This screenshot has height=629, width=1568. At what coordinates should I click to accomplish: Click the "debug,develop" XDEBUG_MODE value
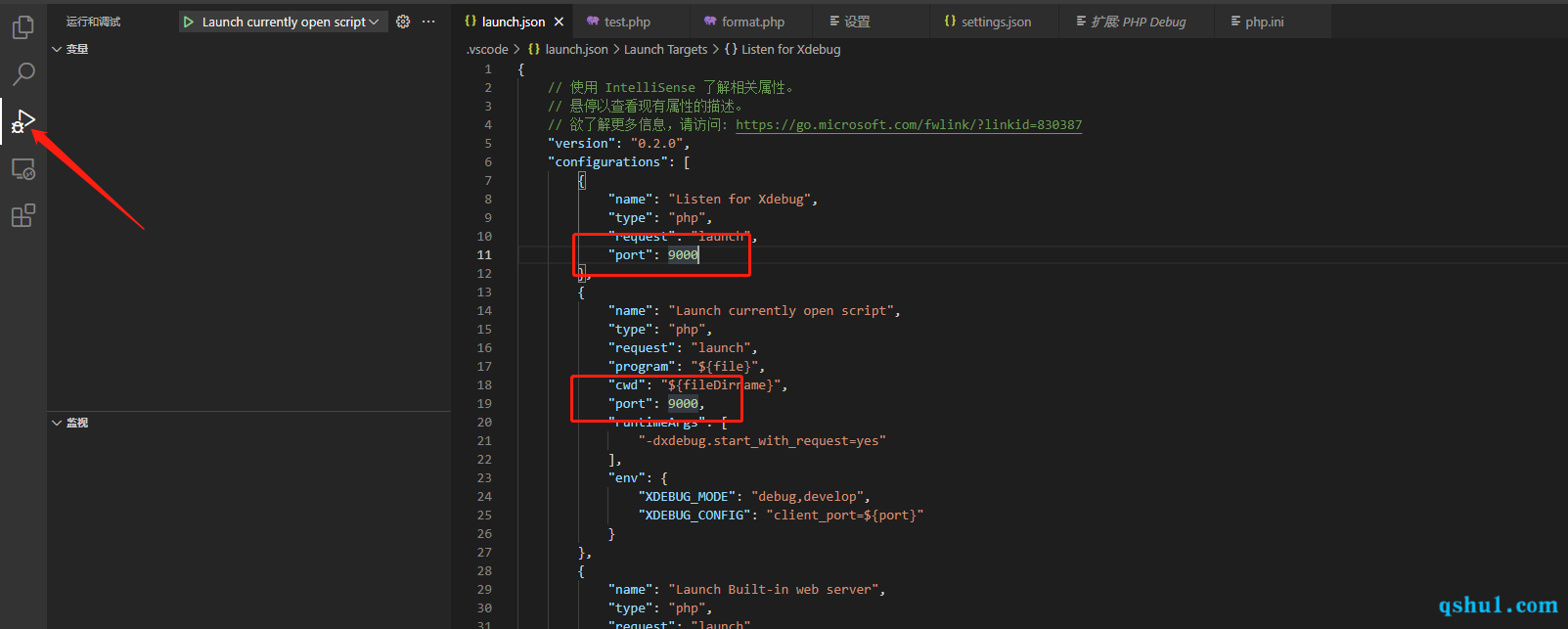point(807,497)
